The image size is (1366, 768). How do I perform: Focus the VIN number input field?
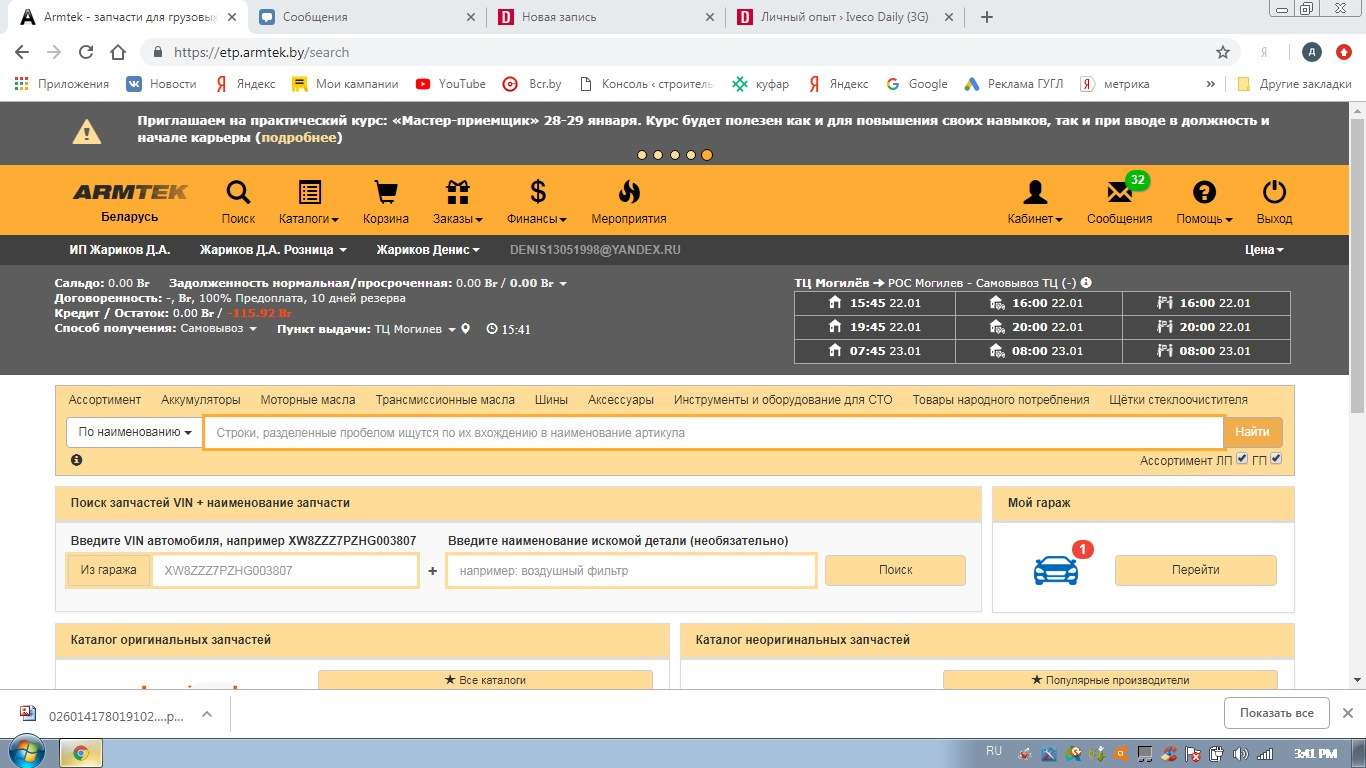click(x=285, y=570)
